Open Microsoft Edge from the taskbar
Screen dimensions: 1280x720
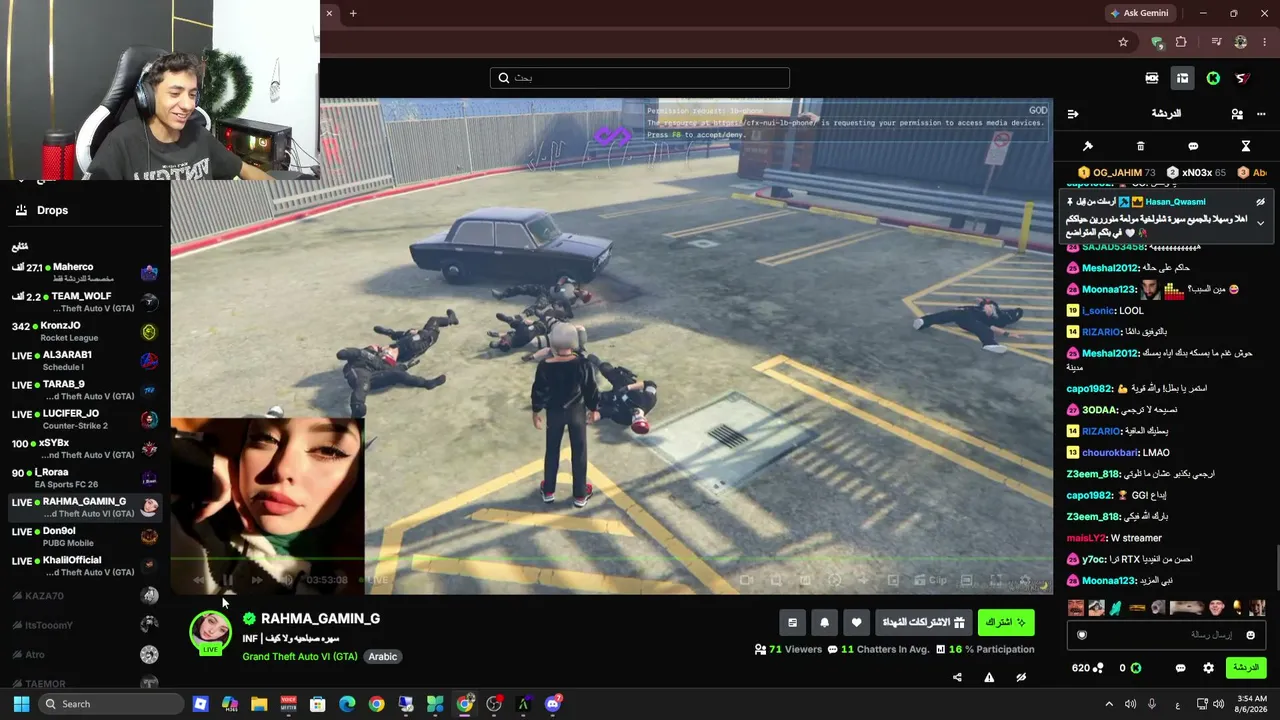(x=347, y=704)
